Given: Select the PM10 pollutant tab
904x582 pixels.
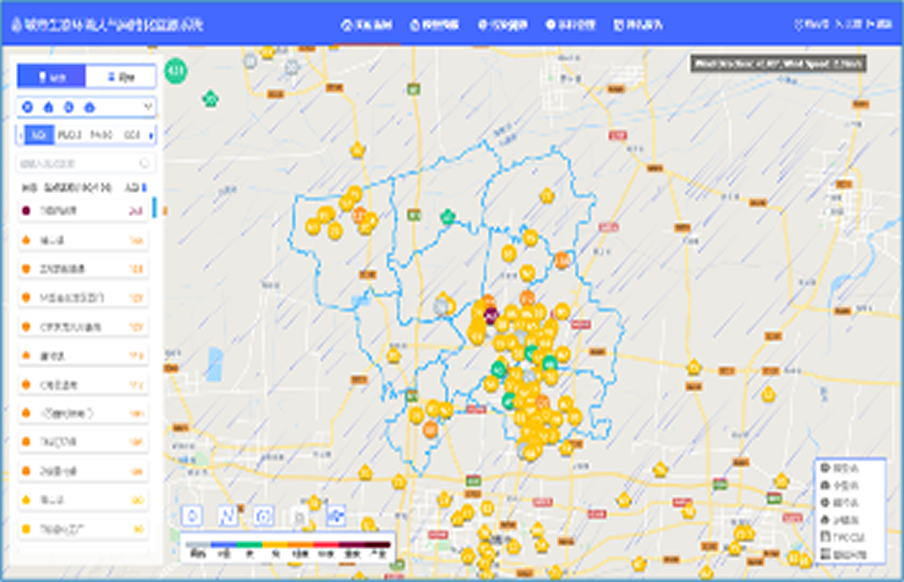Looking at the screenshot, I should (100, 134).
